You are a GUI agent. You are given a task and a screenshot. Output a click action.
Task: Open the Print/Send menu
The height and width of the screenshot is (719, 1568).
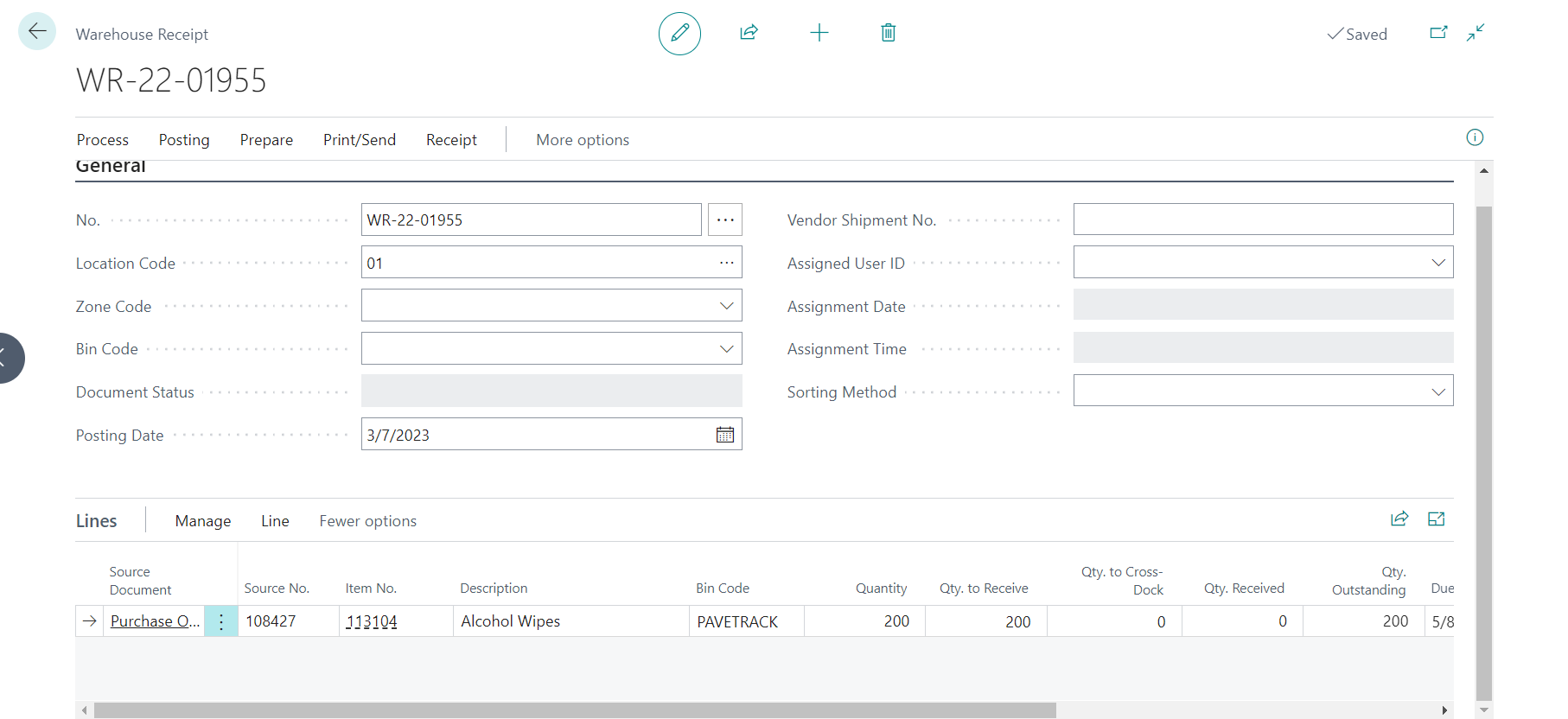pos(360,140)
